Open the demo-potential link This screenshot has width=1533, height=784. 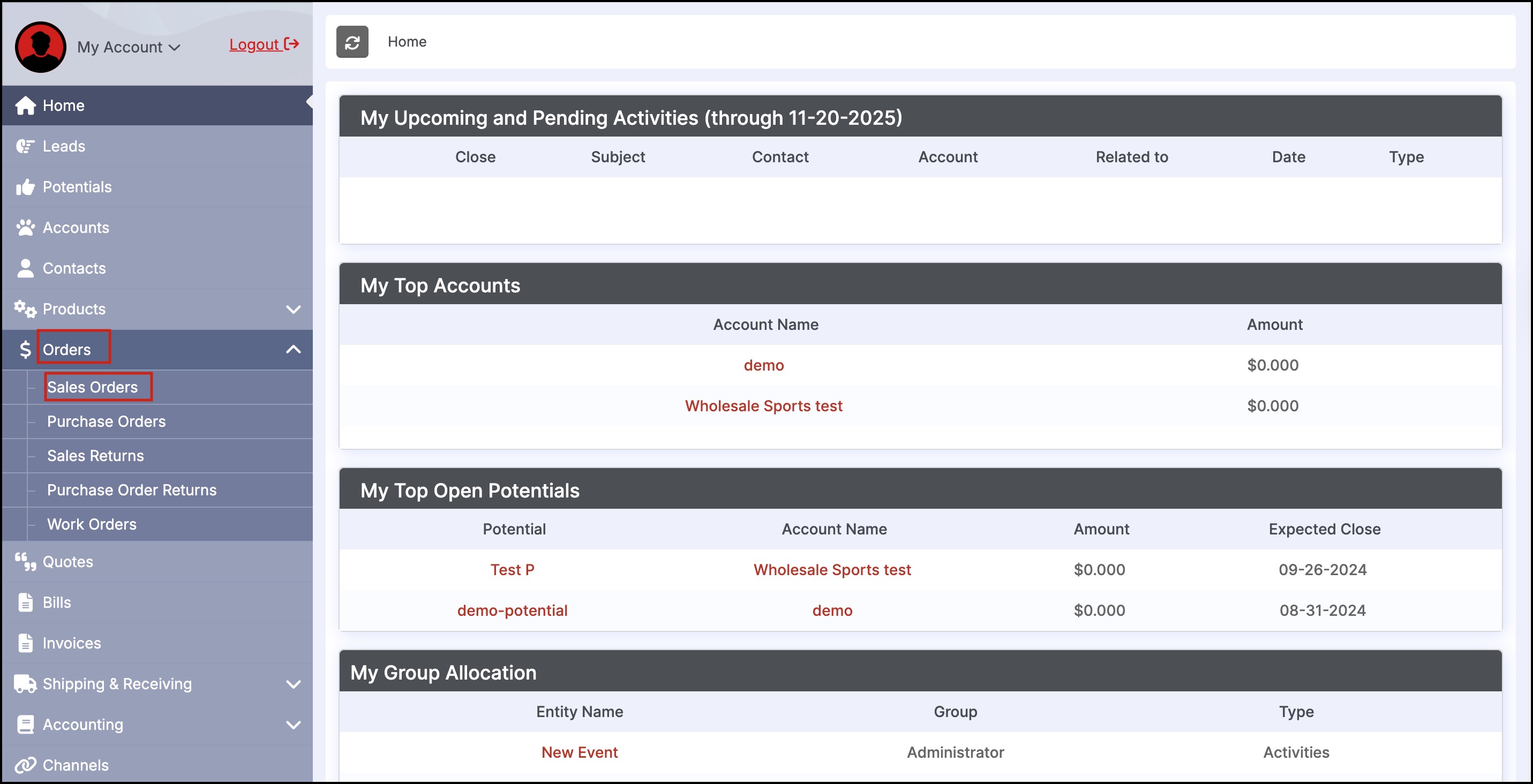pos(512,610)
